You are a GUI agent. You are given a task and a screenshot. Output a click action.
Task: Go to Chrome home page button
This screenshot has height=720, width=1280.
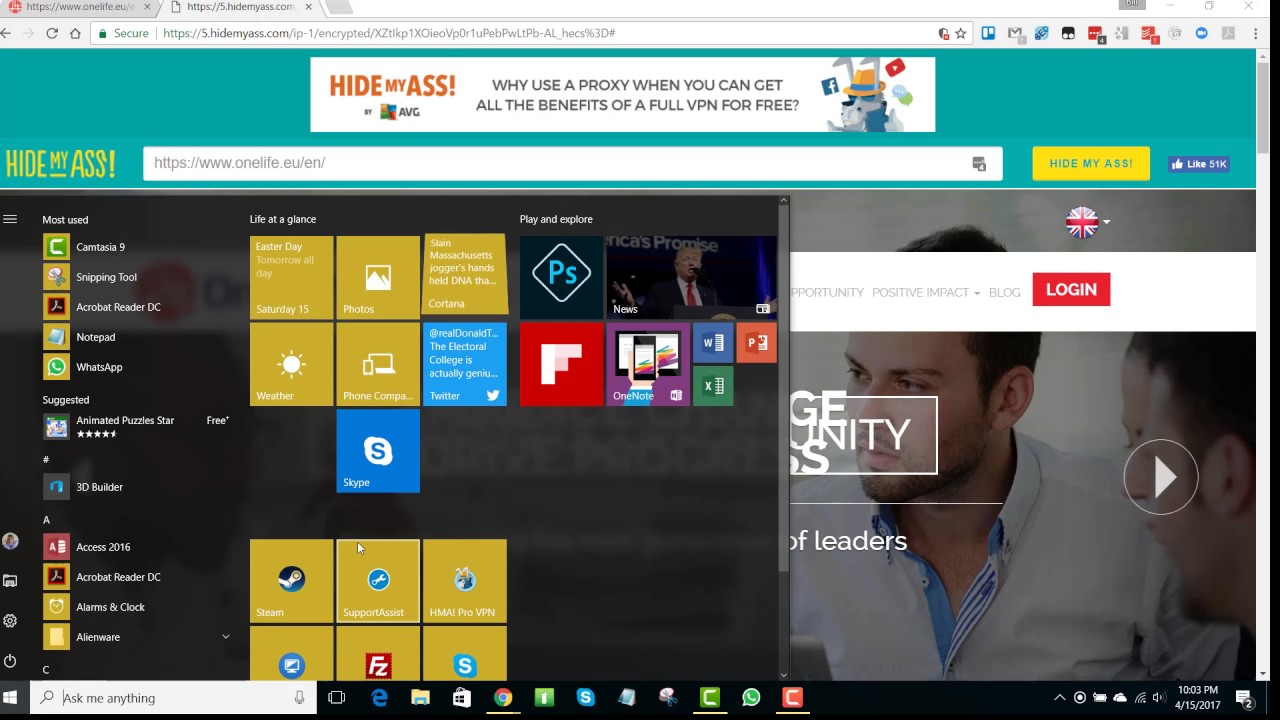click(75, 33)
